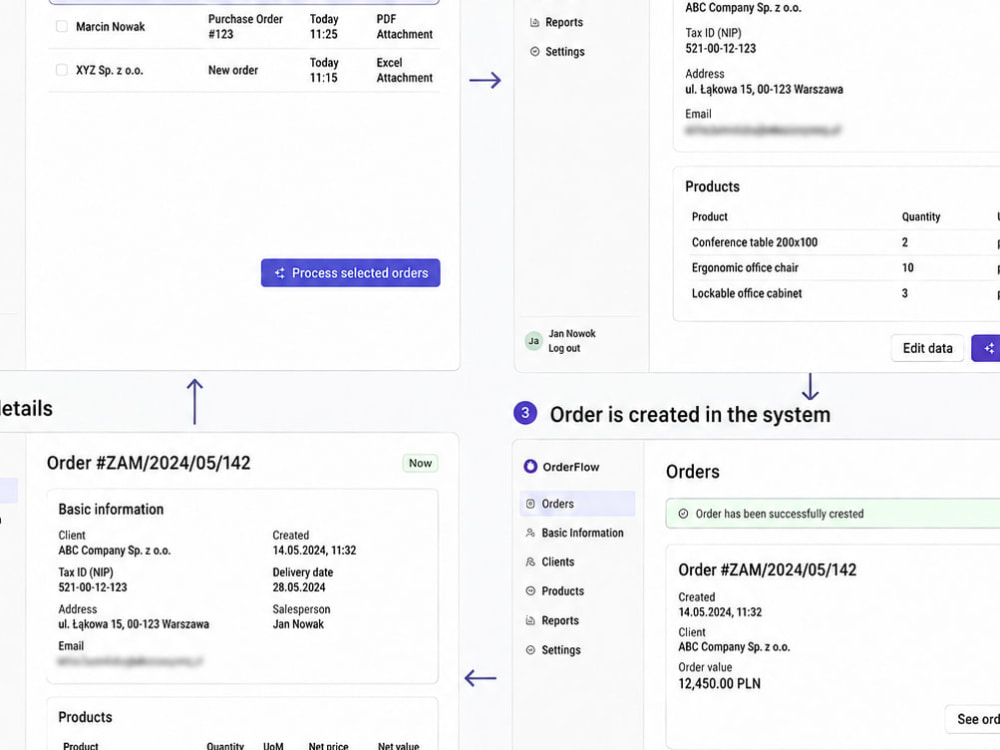Open Reports in the upper sidebar
The width and height of the screenshot is (1000, 750).
556,22
